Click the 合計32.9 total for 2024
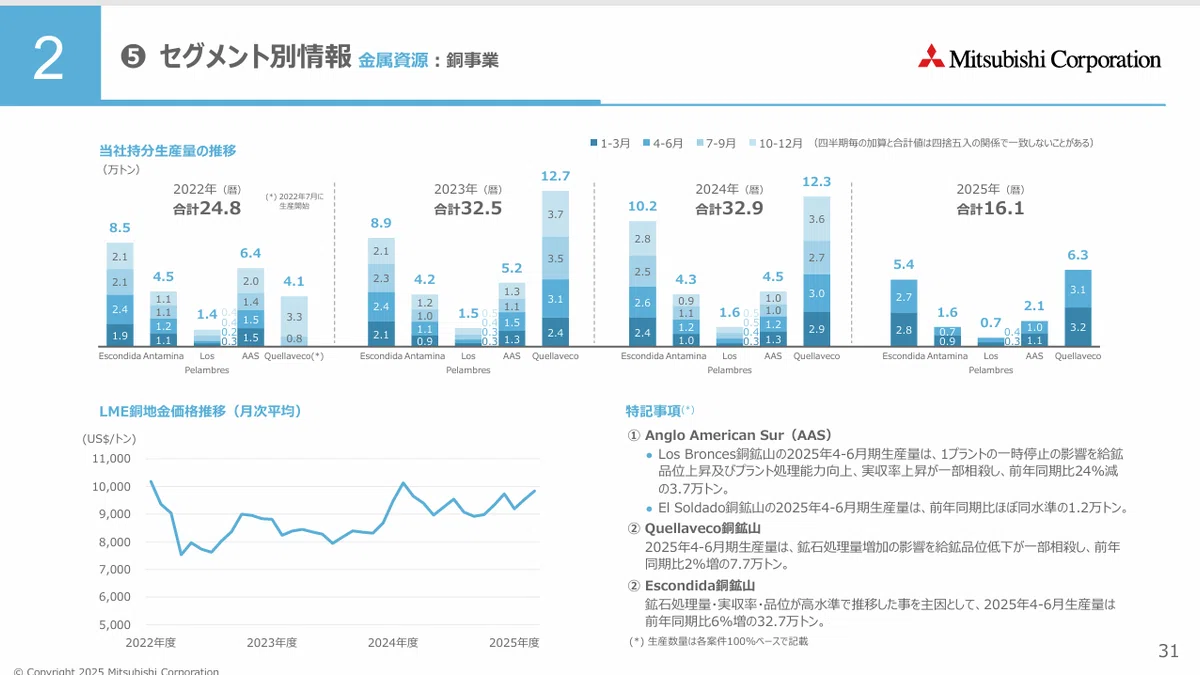The height and width of the screenshot is (675, 1200). click(x=729, y=209)
